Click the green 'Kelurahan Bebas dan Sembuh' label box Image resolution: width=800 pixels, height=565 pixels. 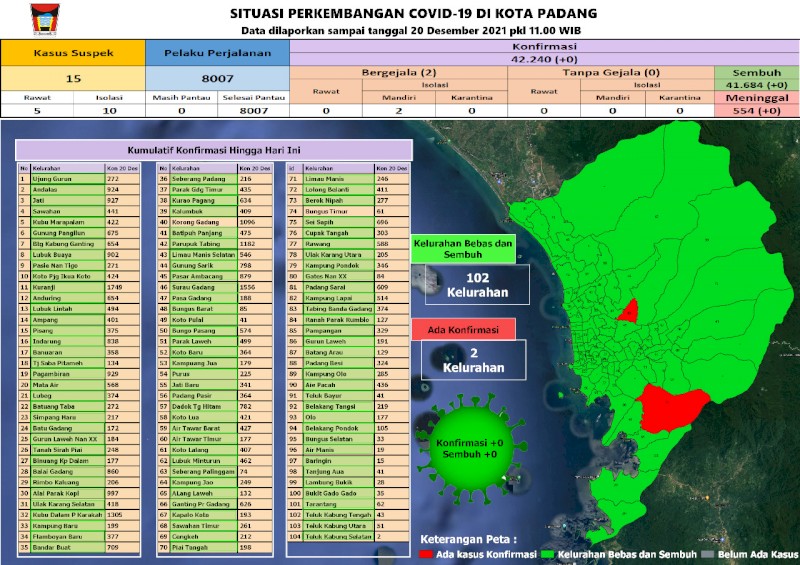(x=463, y=249)
